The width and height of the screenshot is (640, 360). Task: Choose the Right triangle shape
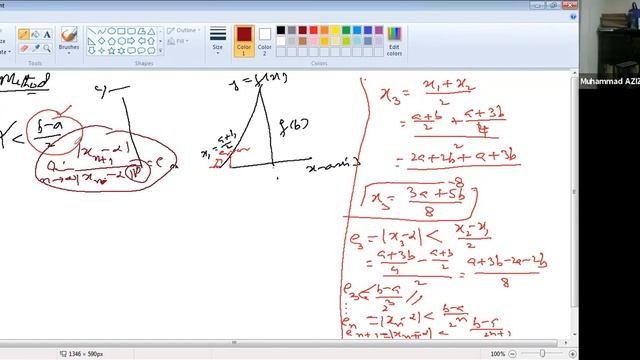tap(91, 41)
